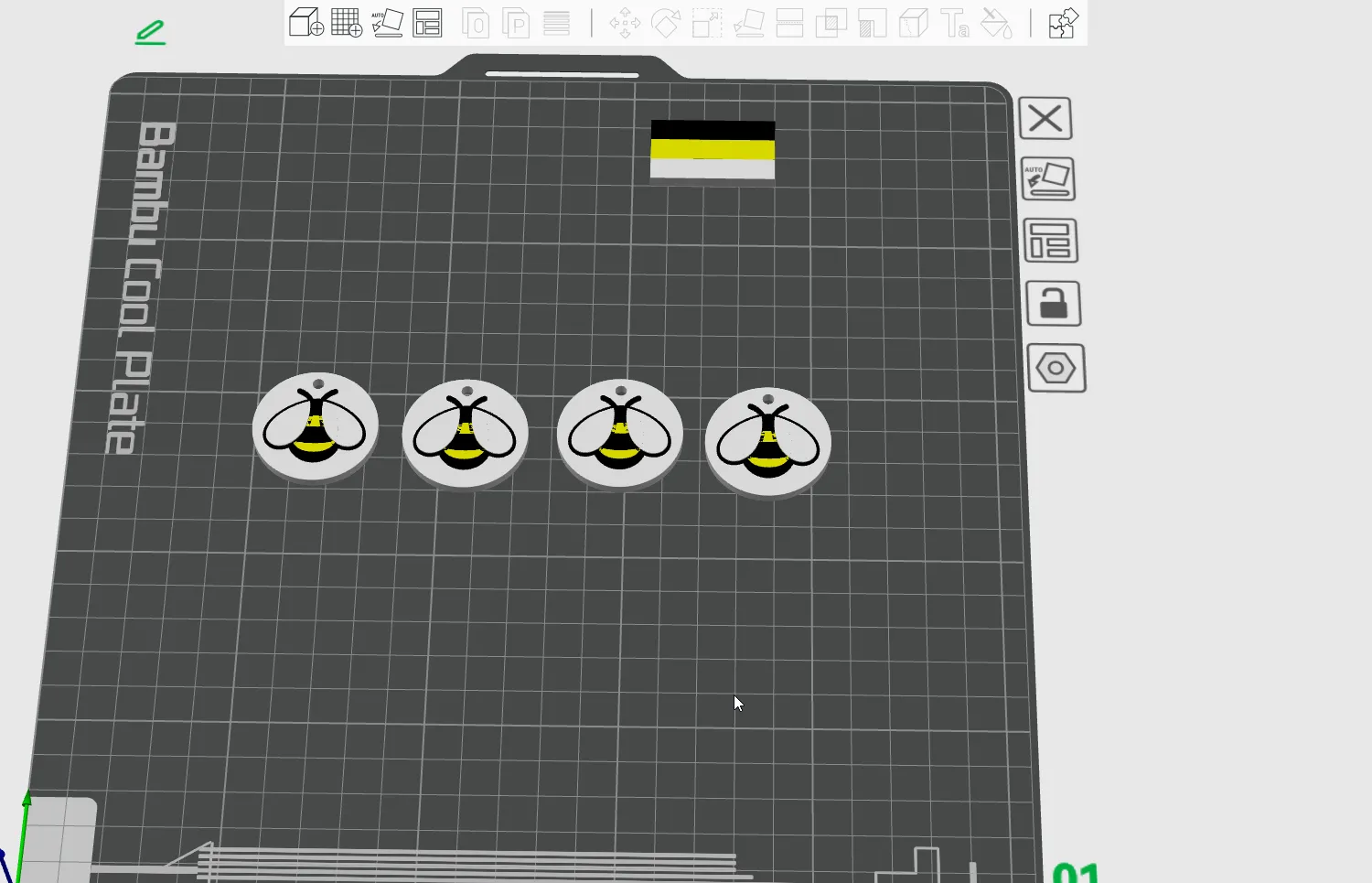Open the Support Painting tool

click(872, 22)
